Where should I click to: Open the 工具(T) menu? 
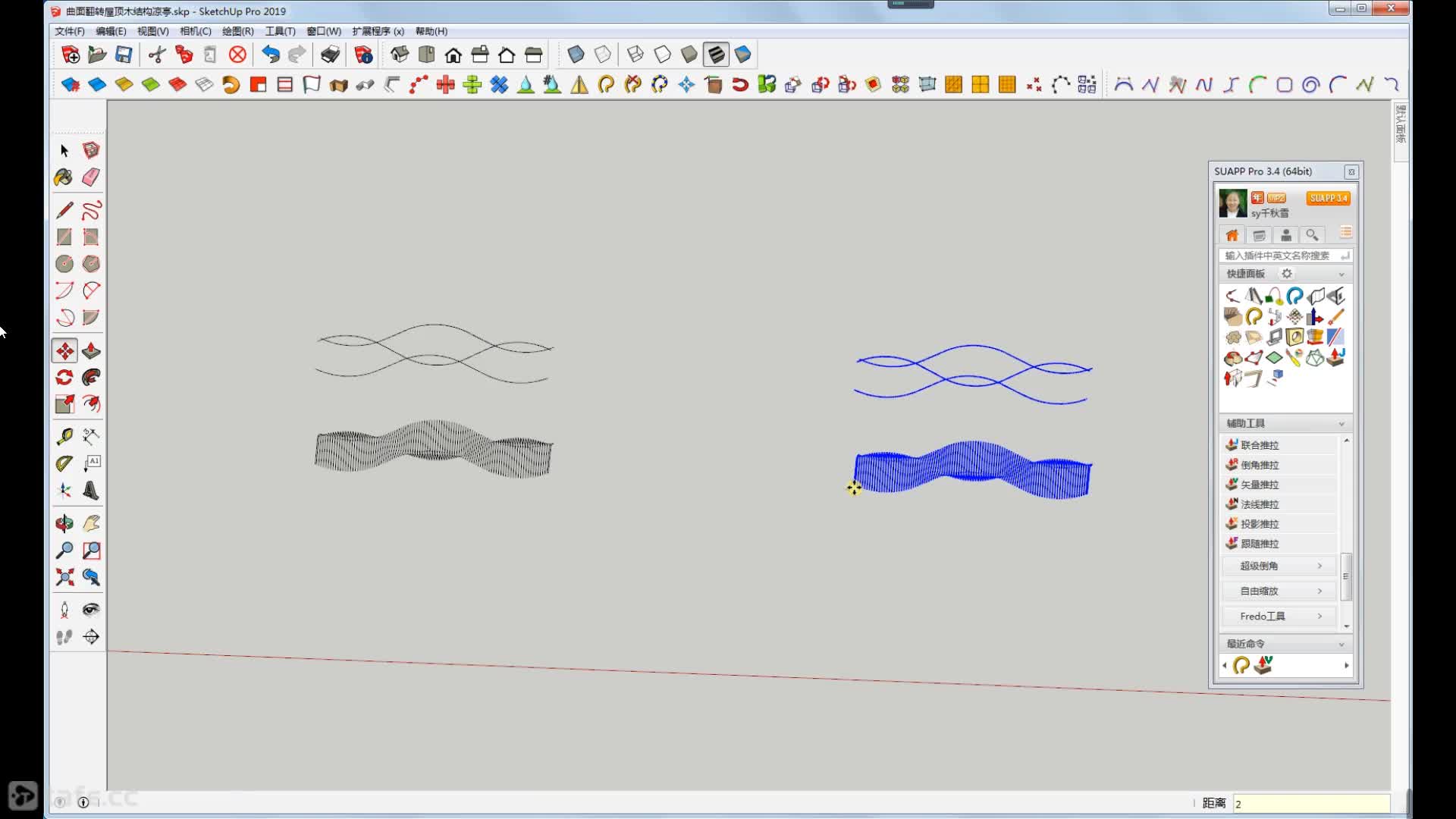[280, 31]
